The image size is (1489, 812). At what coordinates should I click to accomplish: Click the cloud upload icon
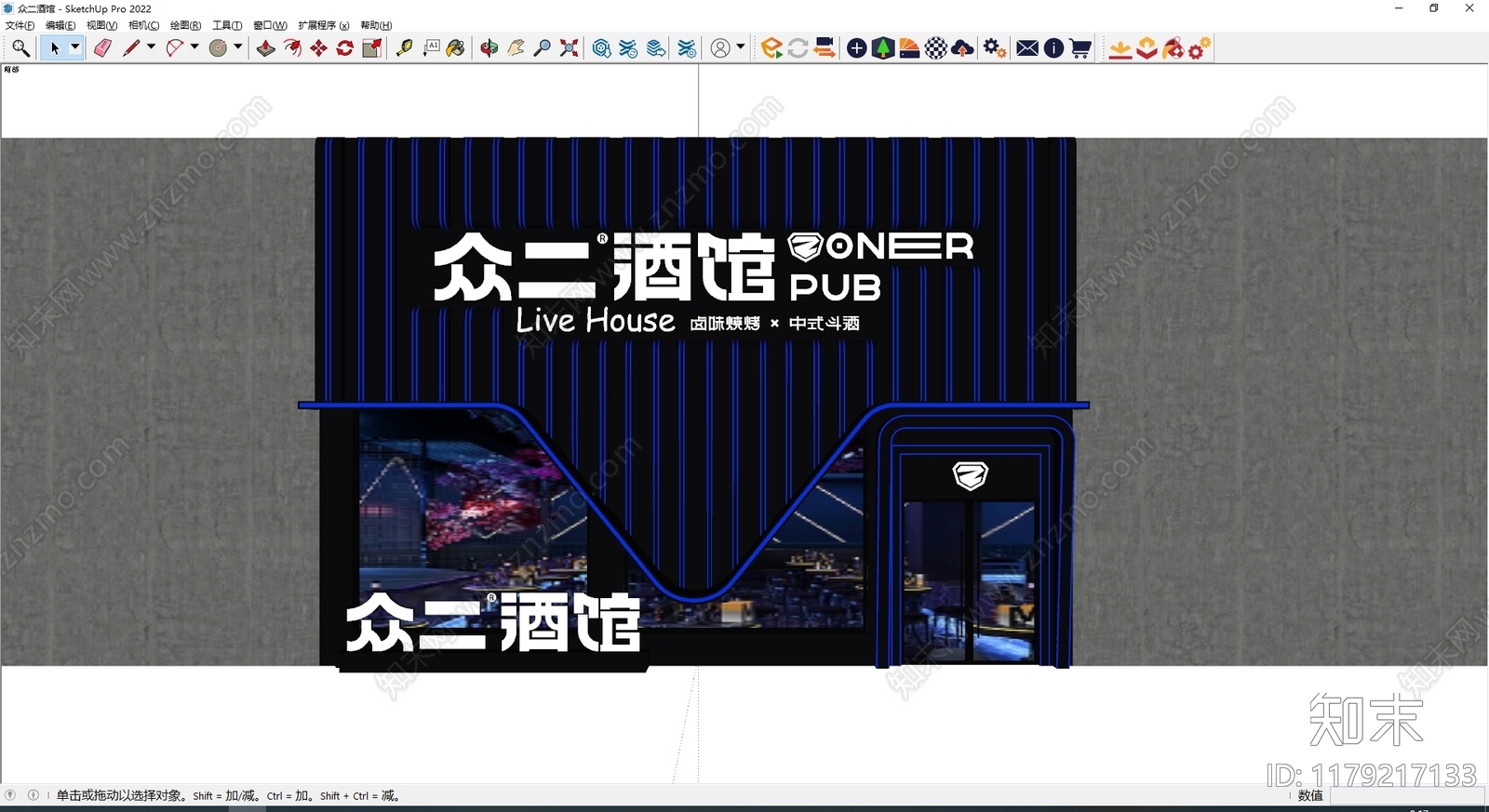pyautogui.click(x=963, y=48)
